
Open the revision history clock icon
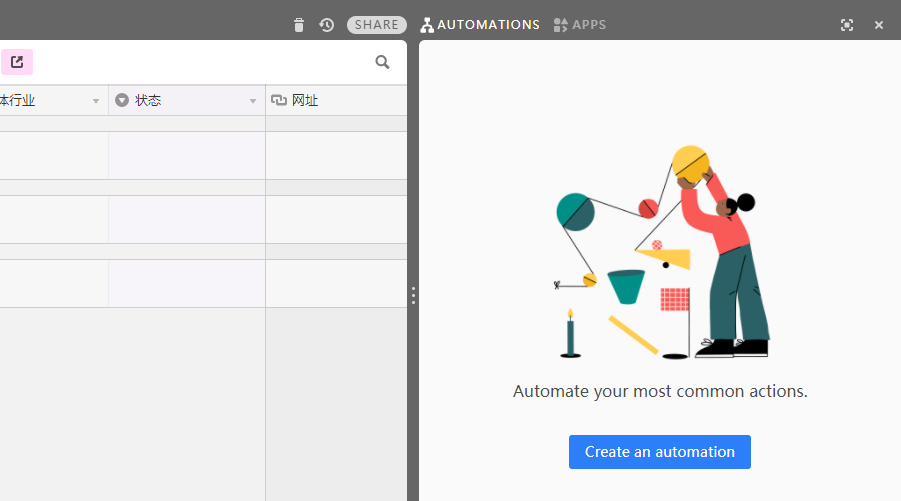326,25
